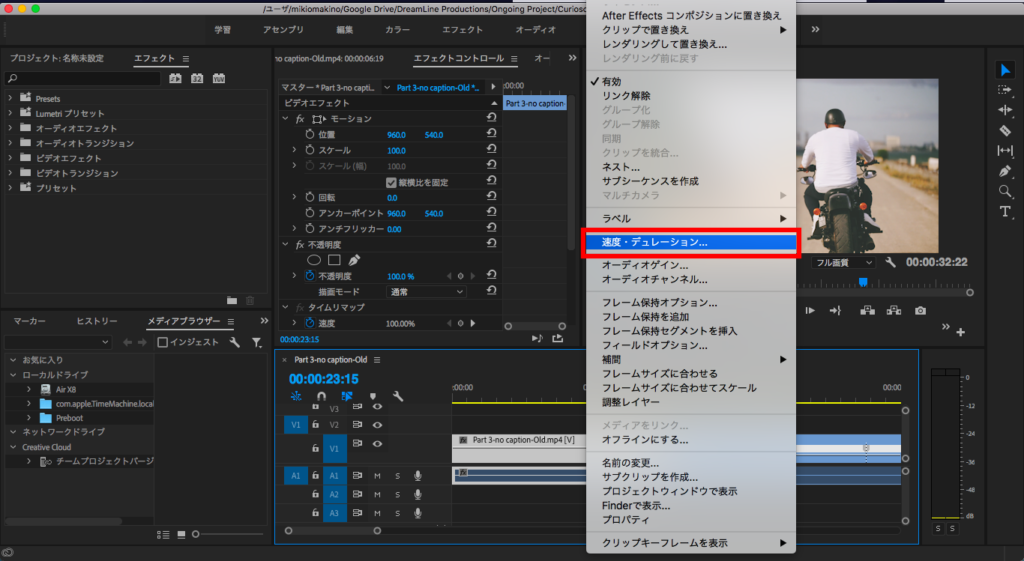Toggle linked selection icon in timeline
The height and width of the screenshot is (561, 1024).
pyautogui.click(x=347, y=396)
